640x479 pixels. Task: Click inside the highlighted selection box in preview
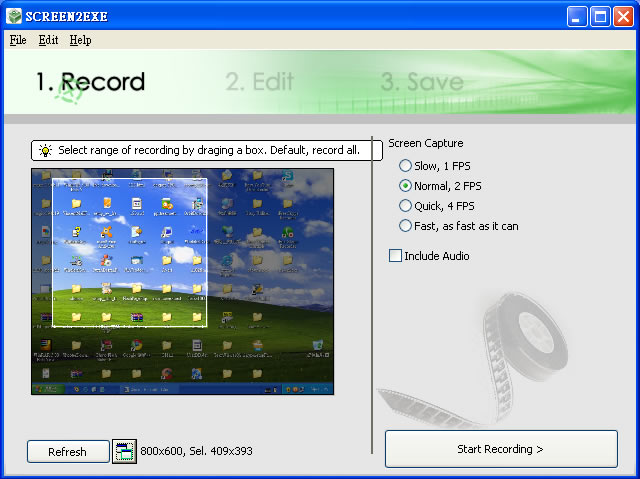click(130, 252)
